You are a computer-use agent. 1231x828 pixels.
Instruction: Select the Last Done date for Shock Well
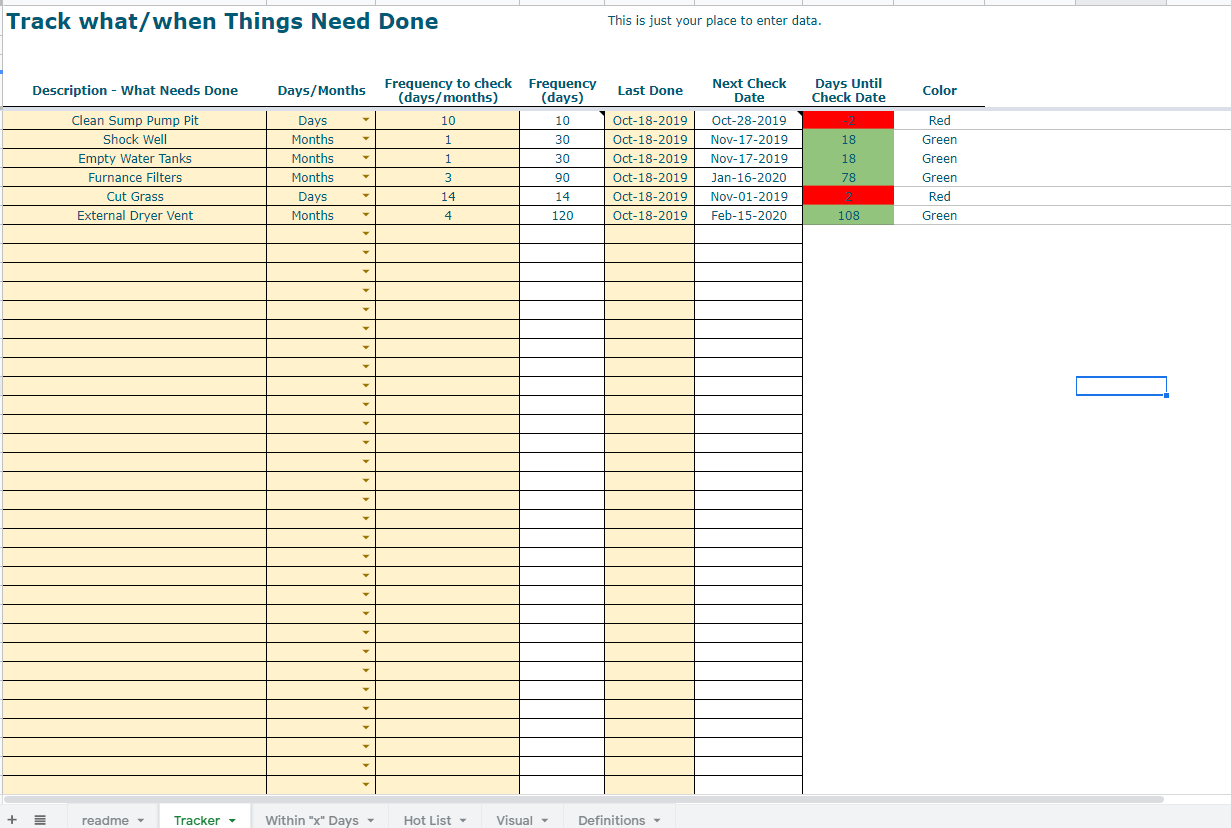point(650,139)
